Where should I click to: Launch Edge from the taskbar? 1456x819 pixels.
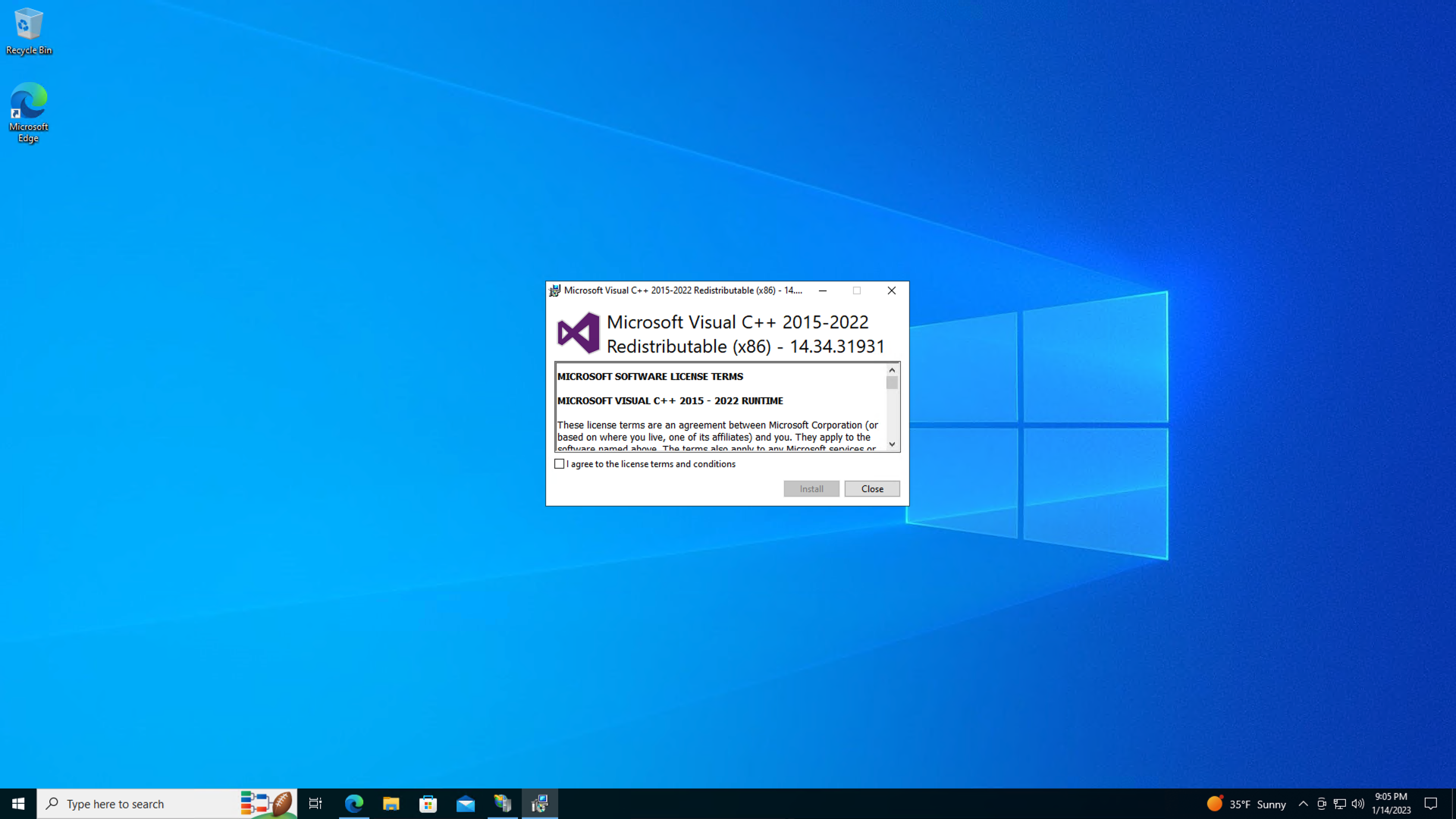(x=353, y=804)
